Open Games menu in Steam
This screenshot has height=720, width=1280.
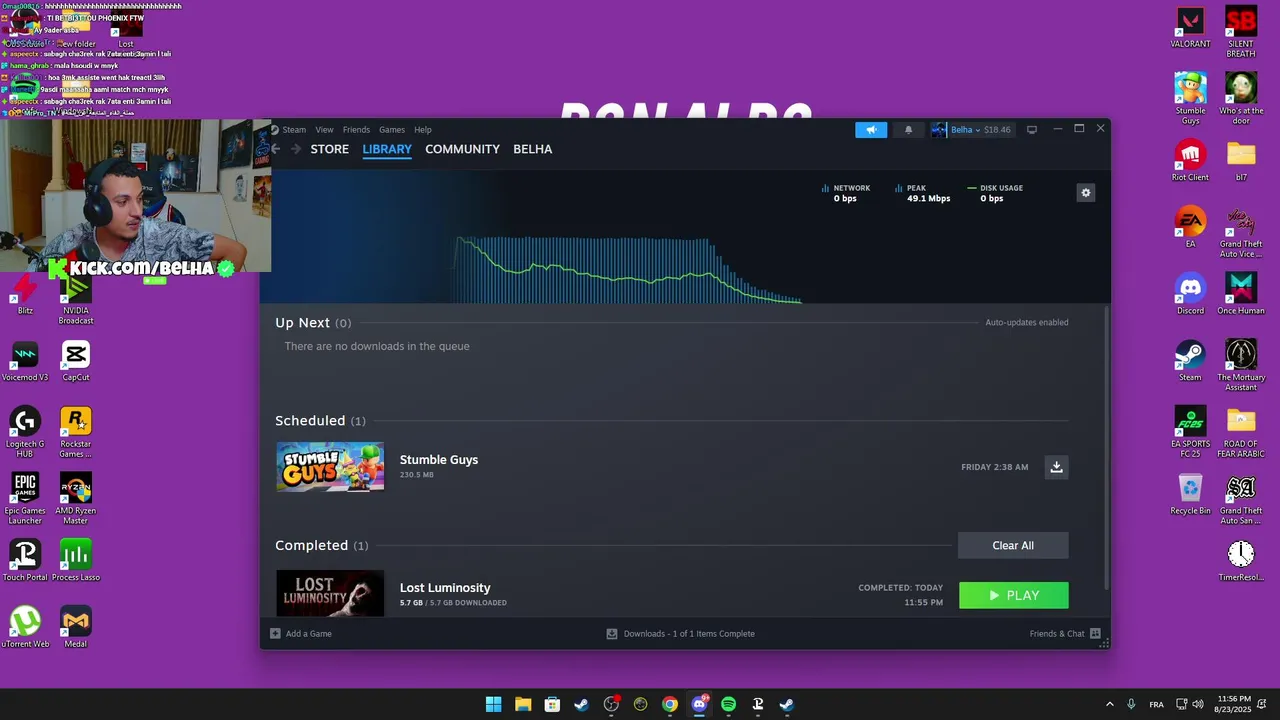pos(392,130)
